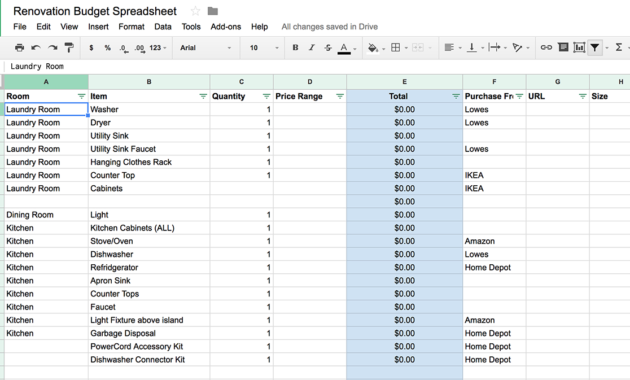Select the Amazon cell in Stove/Oven row
The image size is (630, 380).
494,241
